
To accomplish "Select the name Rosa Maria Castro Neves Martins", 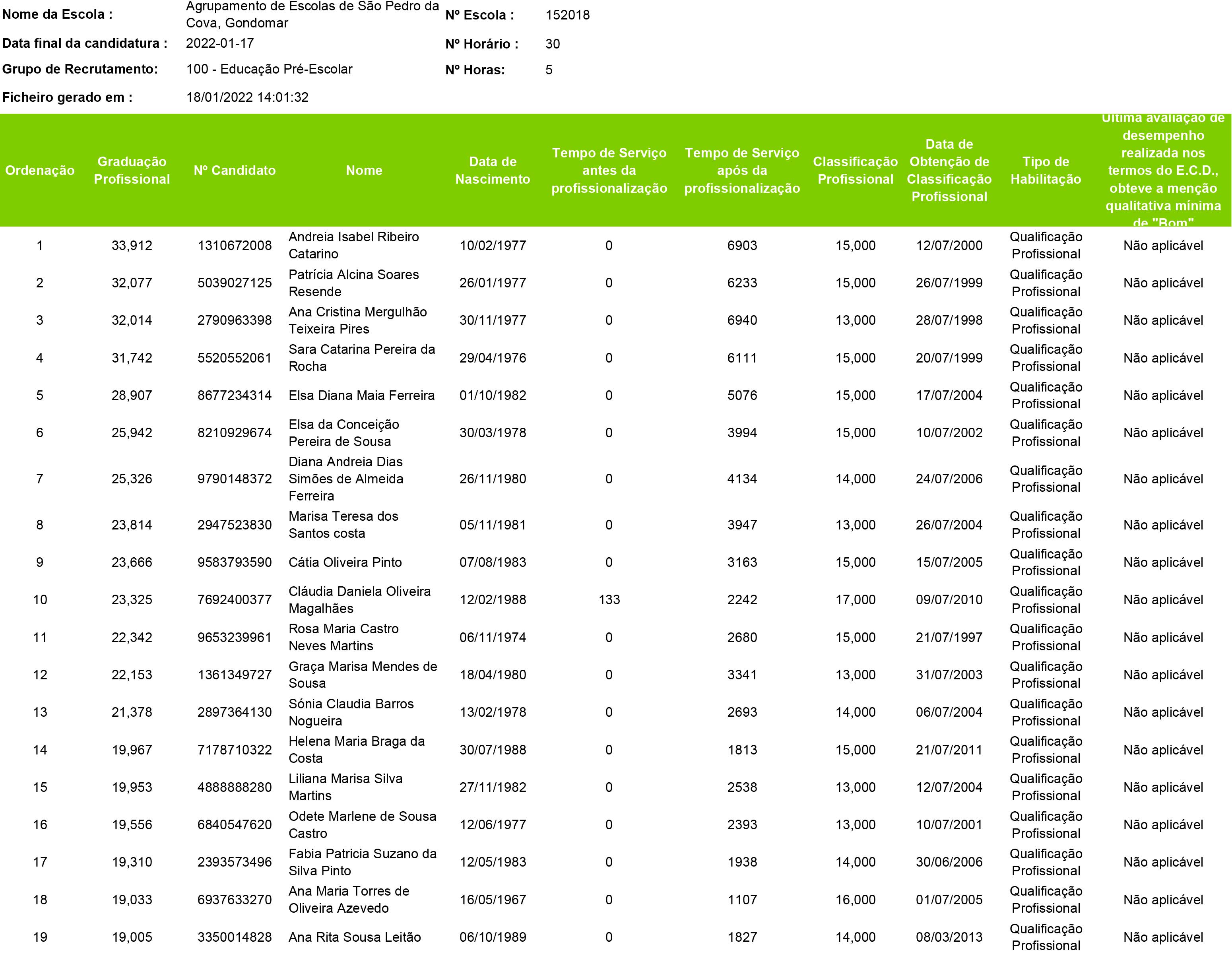I will 343,637.
